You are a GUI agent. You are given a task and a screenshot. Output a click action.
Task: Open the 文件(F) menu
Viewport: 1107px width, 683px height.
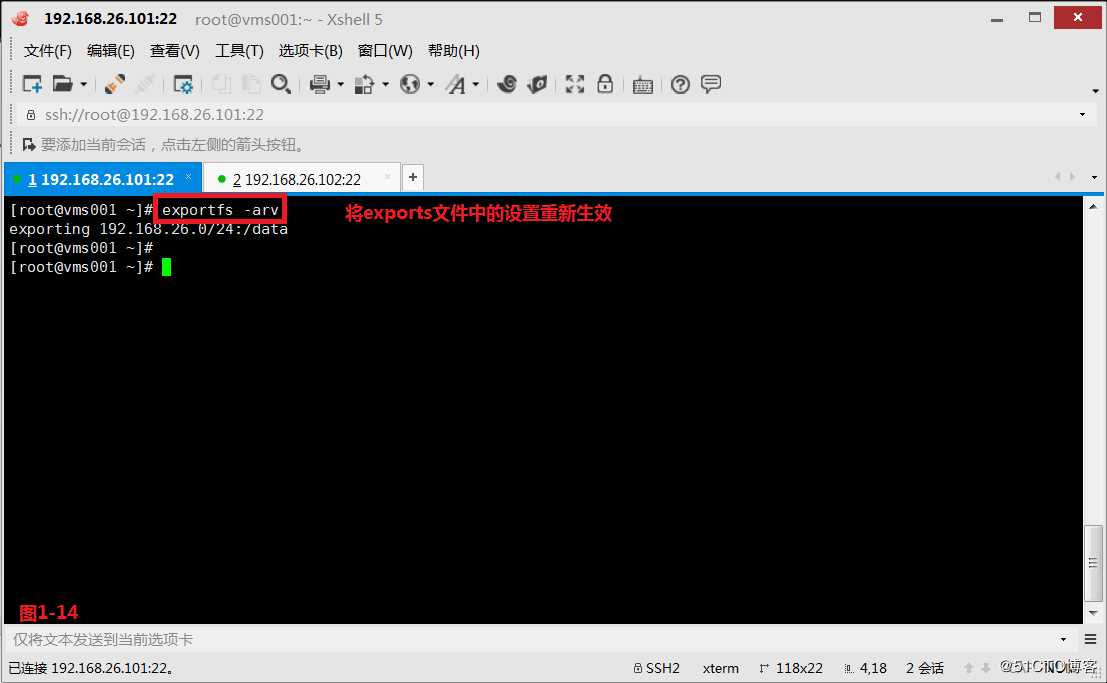pyautogui.click(x=48, y=51)
